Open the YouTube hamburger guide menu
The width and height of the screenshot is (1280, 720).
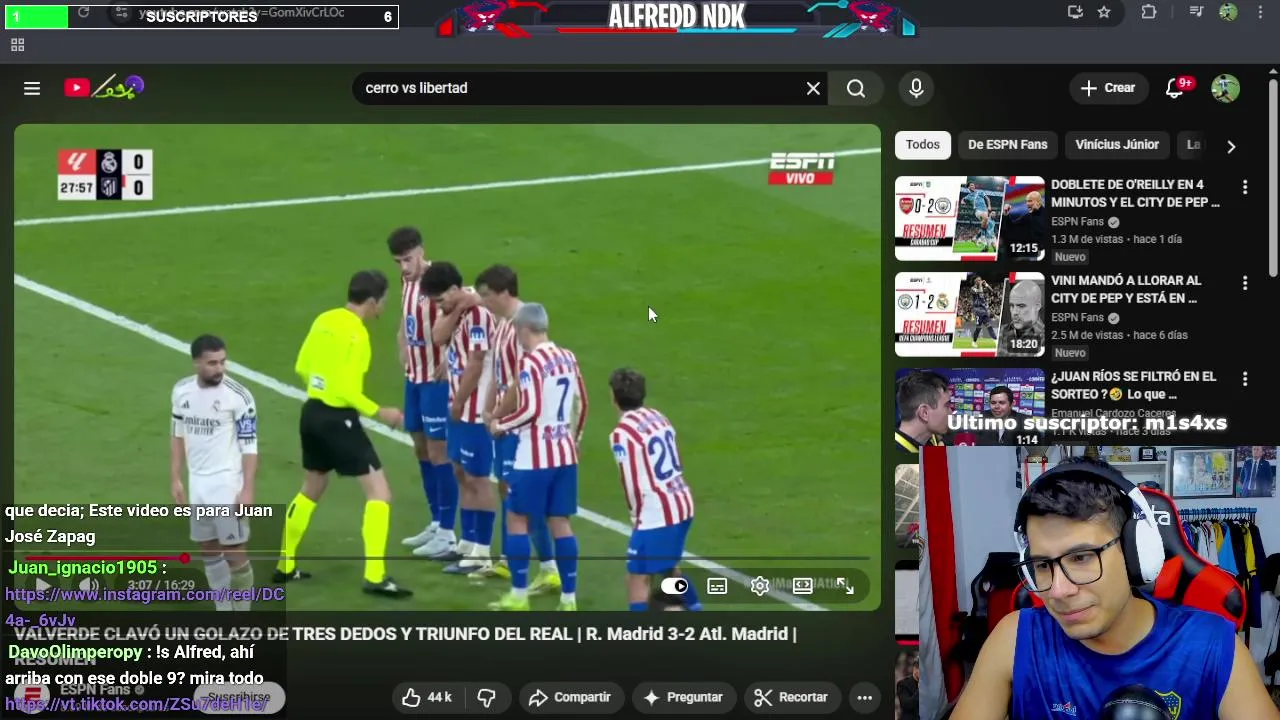point(32,88)
